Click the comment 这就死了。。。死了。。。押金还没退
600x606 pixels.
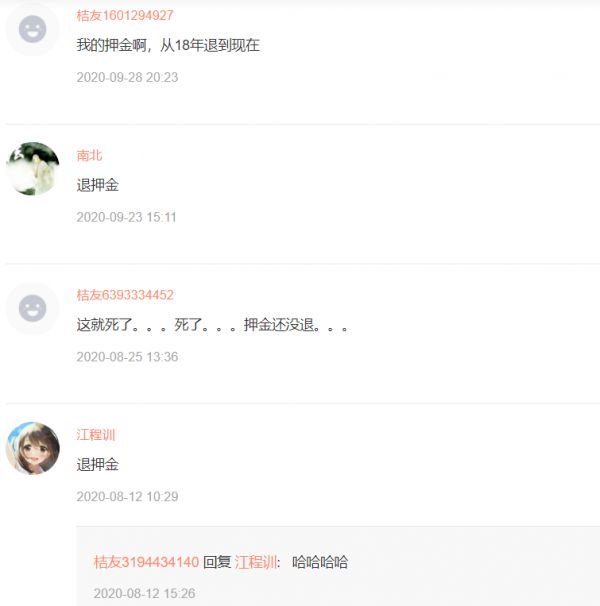(x=212, y=325)
